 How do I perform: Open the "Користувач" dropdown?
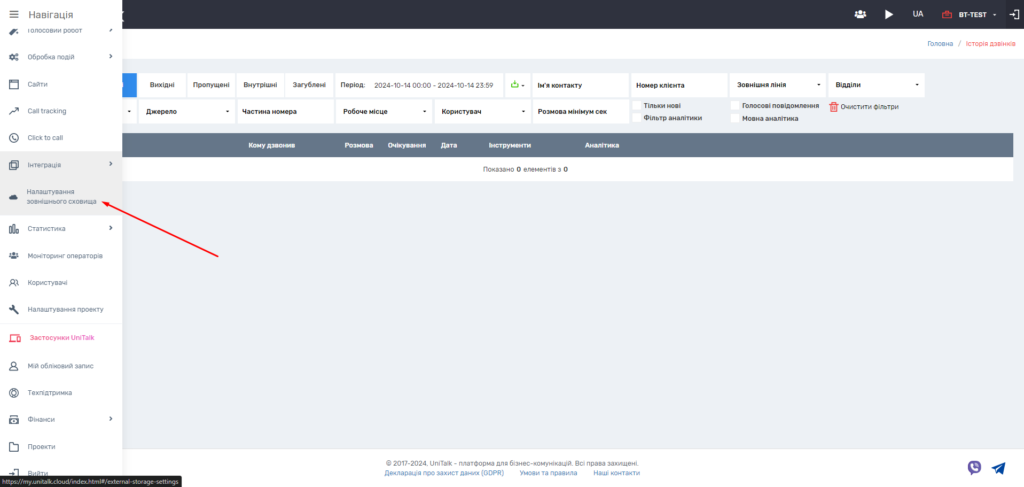pos(480,111)
